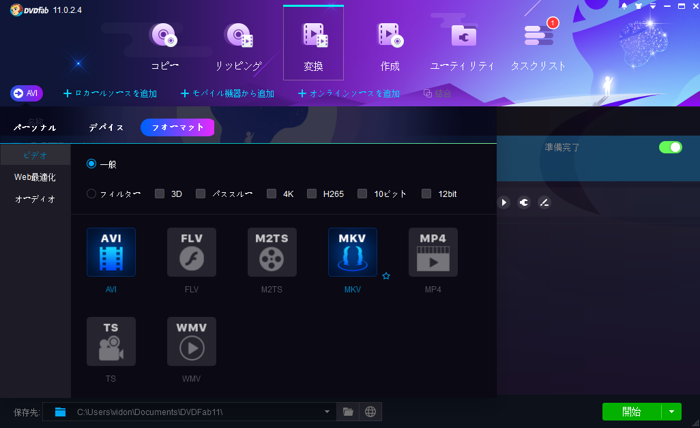Open the folder icon button right of the path

pos(348,411)
